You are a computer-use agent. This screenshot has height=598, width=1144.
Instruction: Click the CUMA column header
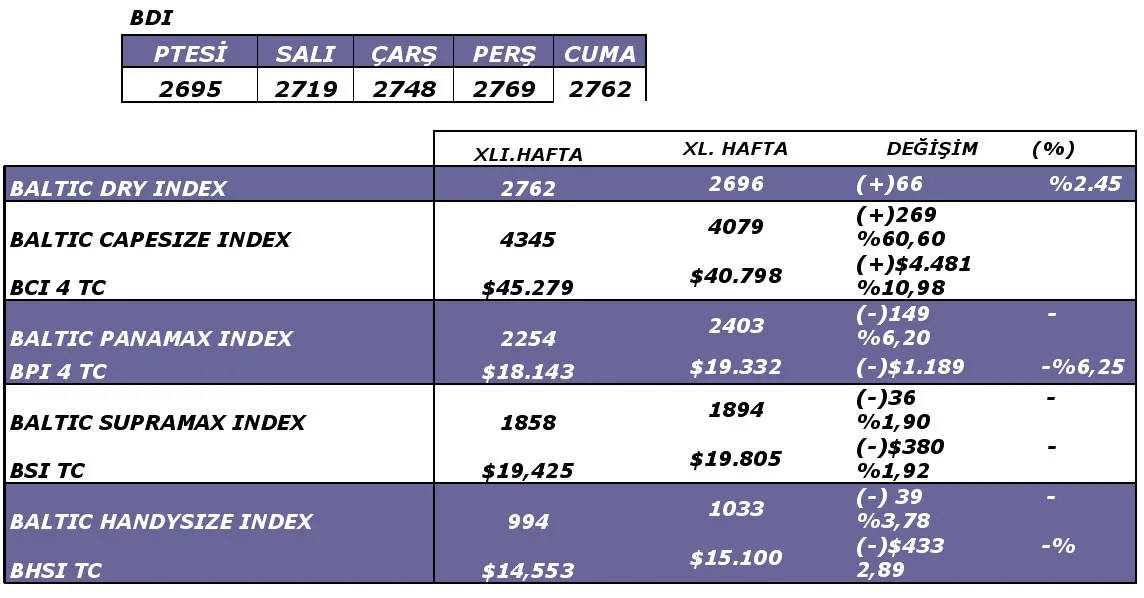tap(600, 53)
